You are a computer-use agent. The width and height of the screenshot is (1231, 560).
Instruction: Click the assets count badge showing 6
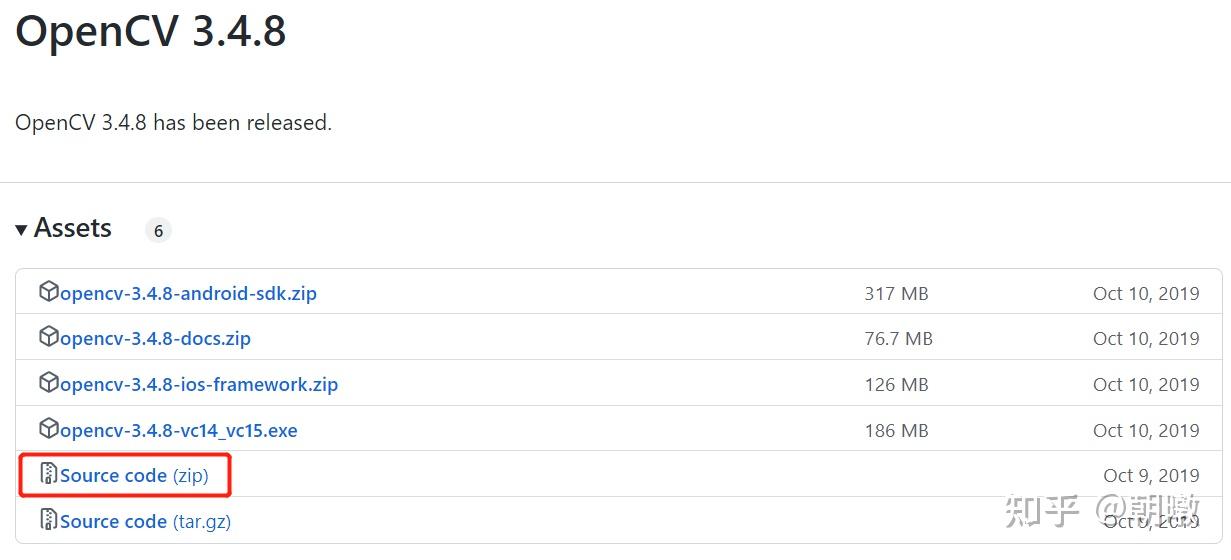(x=158, y=231)
